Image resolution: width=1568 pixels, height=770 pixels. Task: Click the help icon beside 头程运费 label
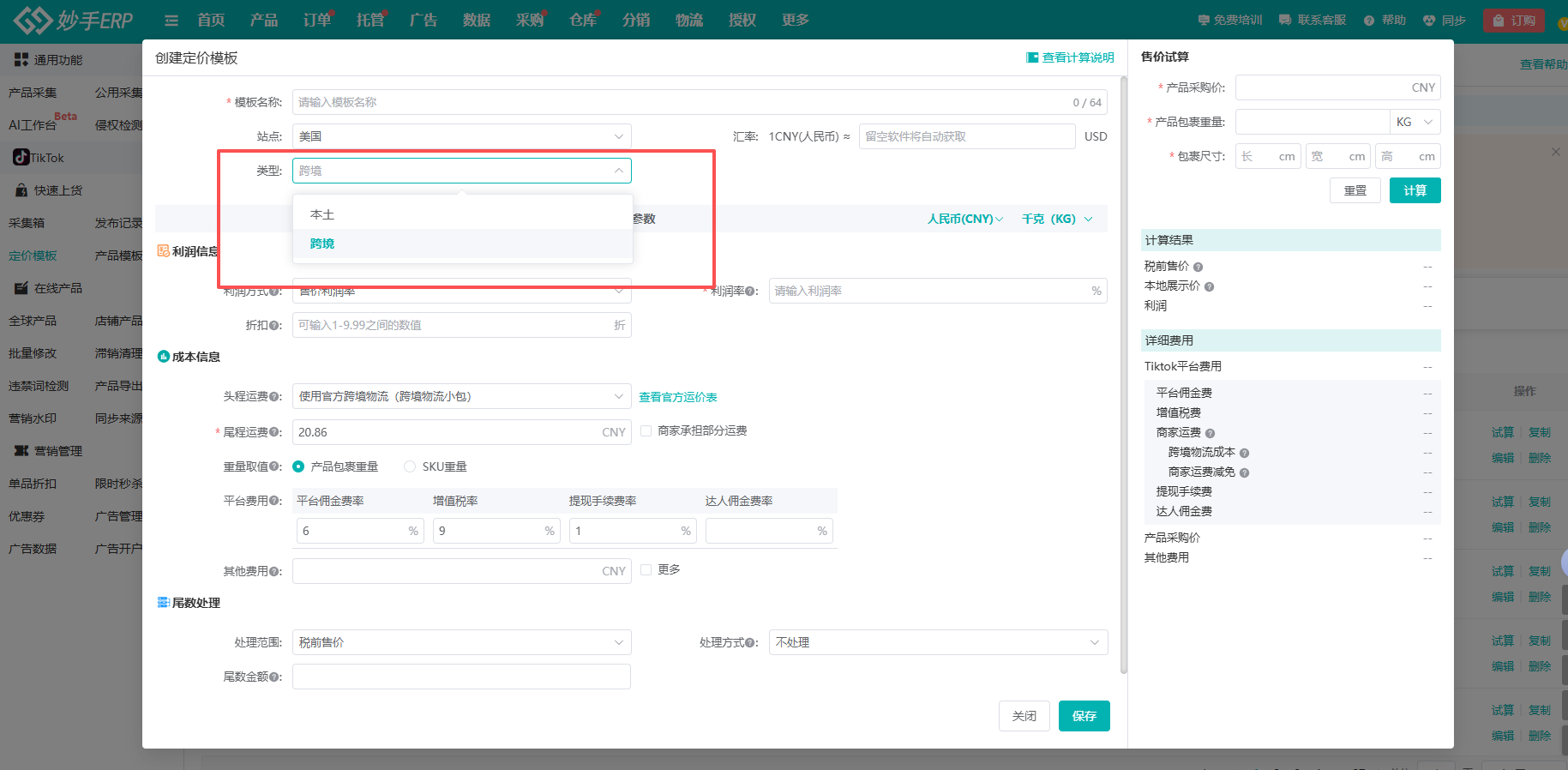click(275, 397)
